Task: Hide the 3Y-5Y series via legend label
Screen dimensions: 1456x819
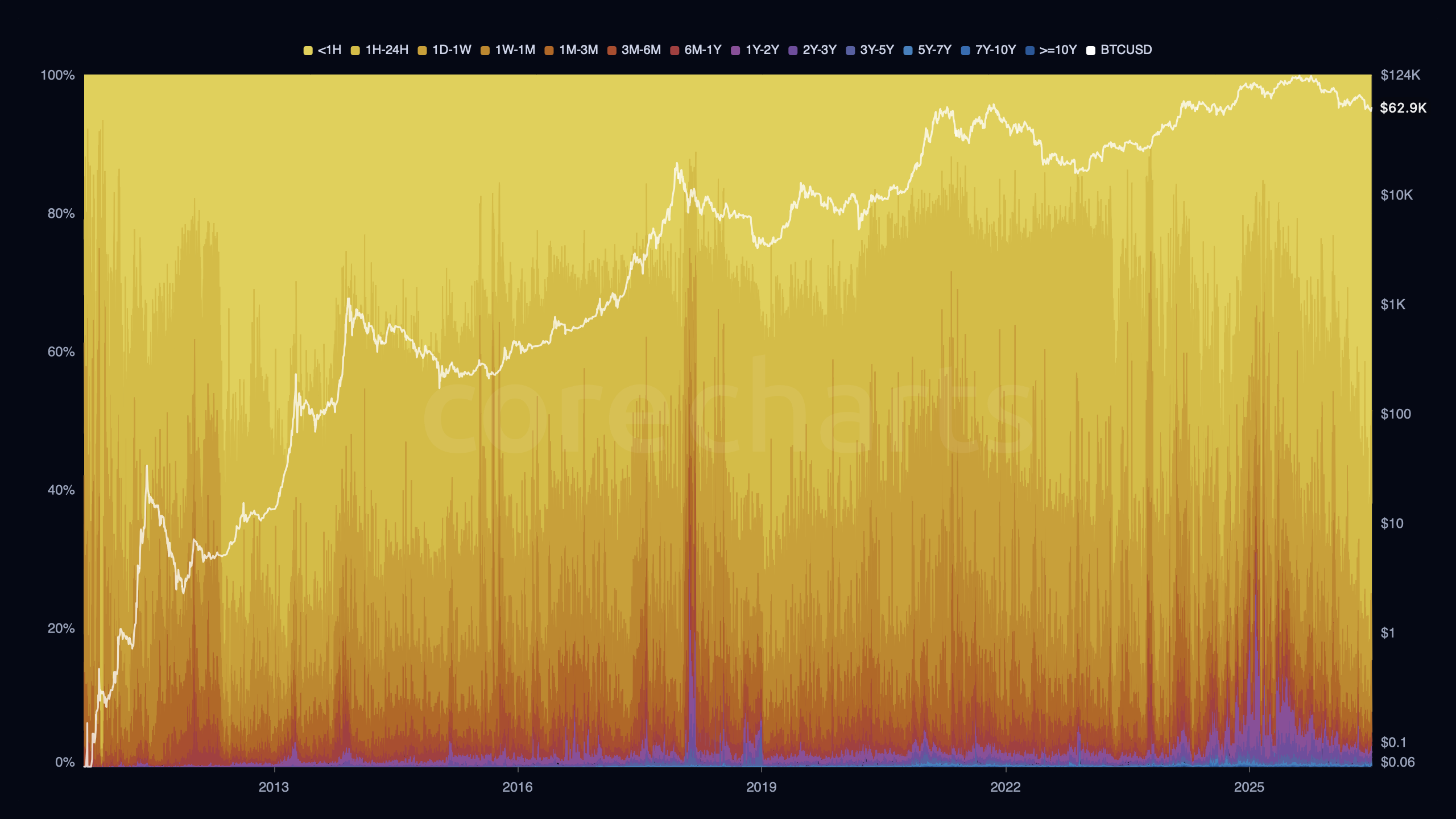Action: [x=877, y=50]
